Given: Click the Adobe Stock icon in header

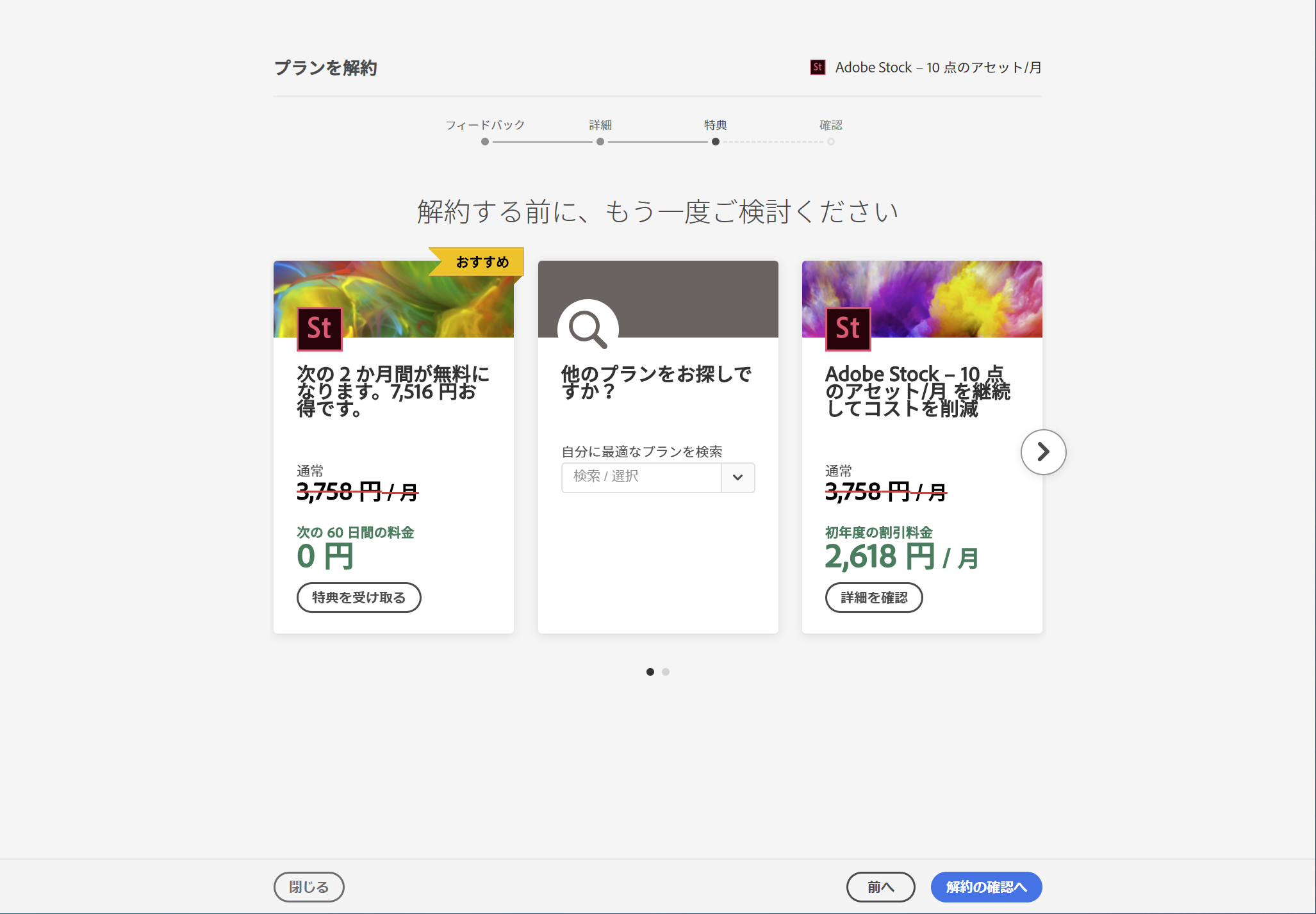Looking at the screenshot, I should pyautogui.click(x=818, y=67).
